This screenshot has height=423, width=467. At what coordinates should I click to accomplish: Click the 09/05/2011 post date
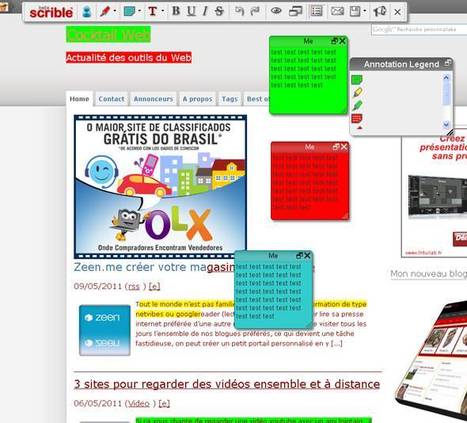[x=98, y=286]
